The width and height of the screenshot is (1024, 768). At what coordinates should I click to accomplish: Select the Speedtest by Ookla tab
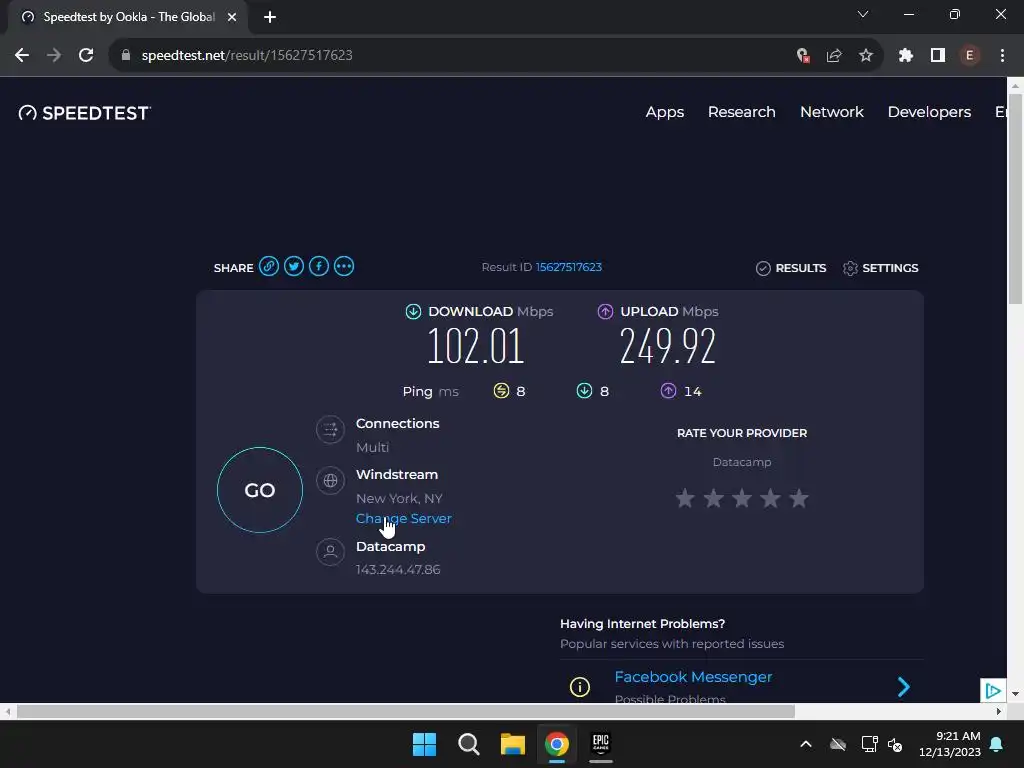(128, 17)
